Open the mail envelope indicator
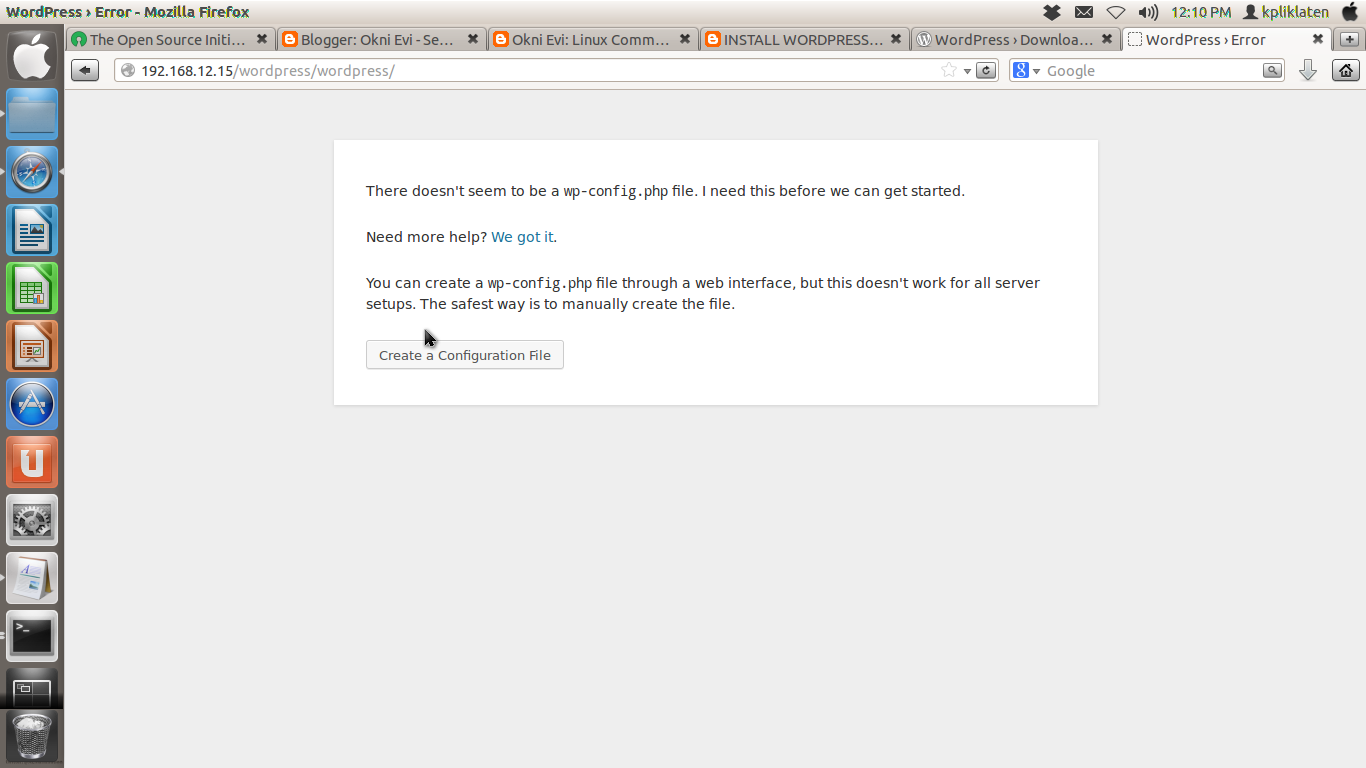Viewport: 1366px width, 768px height. (1084, 12)
